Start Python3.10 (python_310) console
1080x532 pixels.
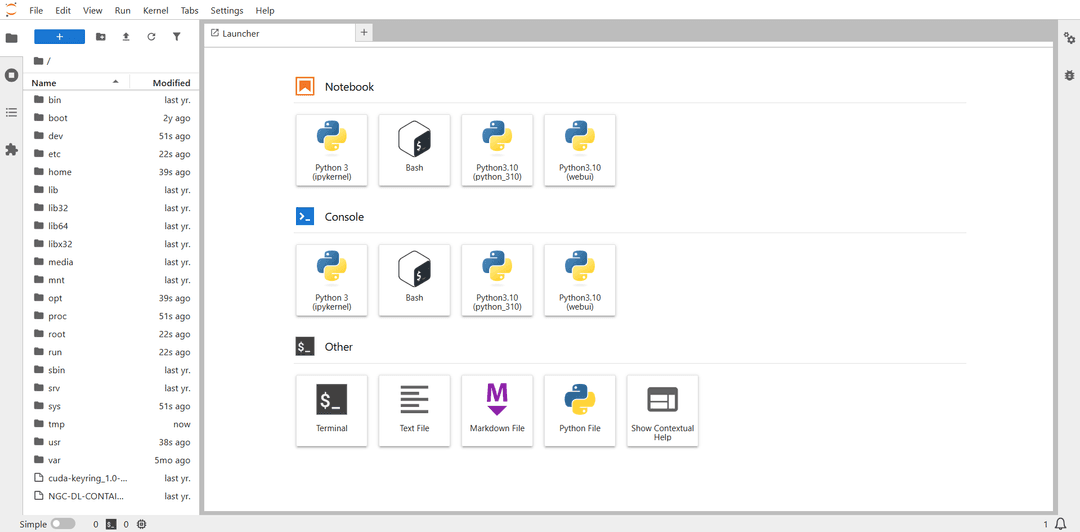(497, 280)
